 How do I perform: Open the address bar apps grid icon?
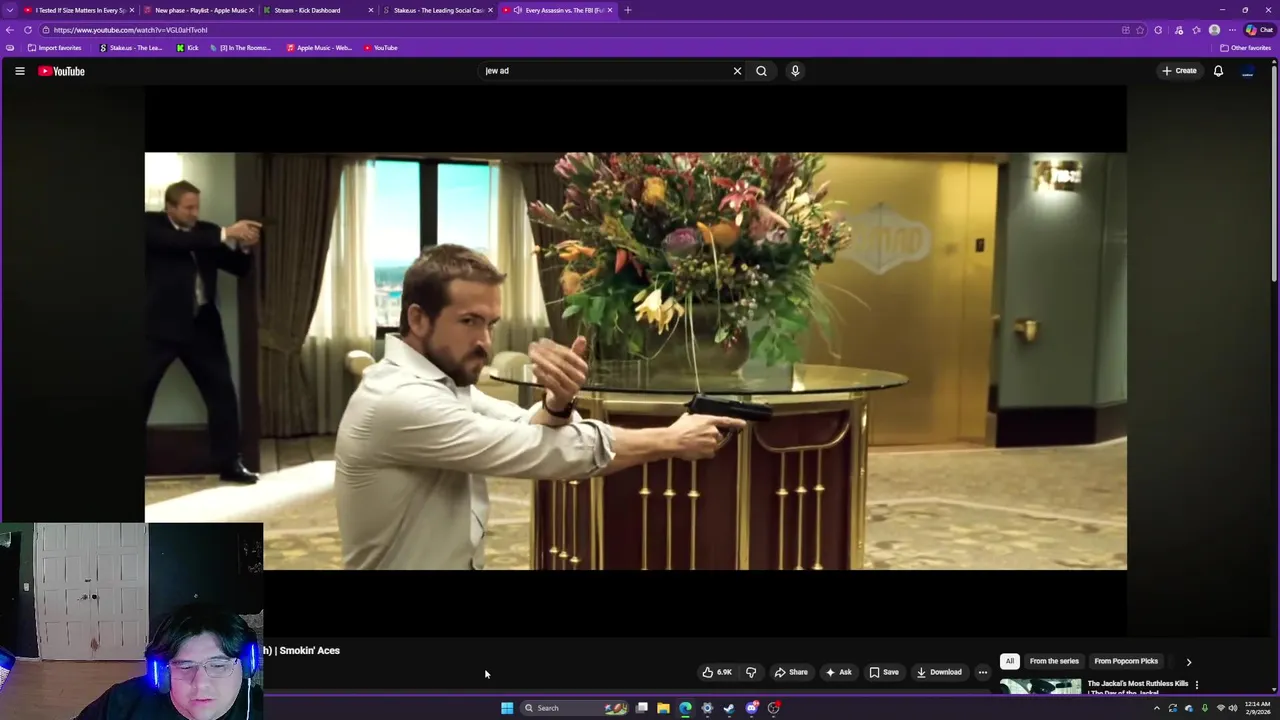pos(1125,30)
